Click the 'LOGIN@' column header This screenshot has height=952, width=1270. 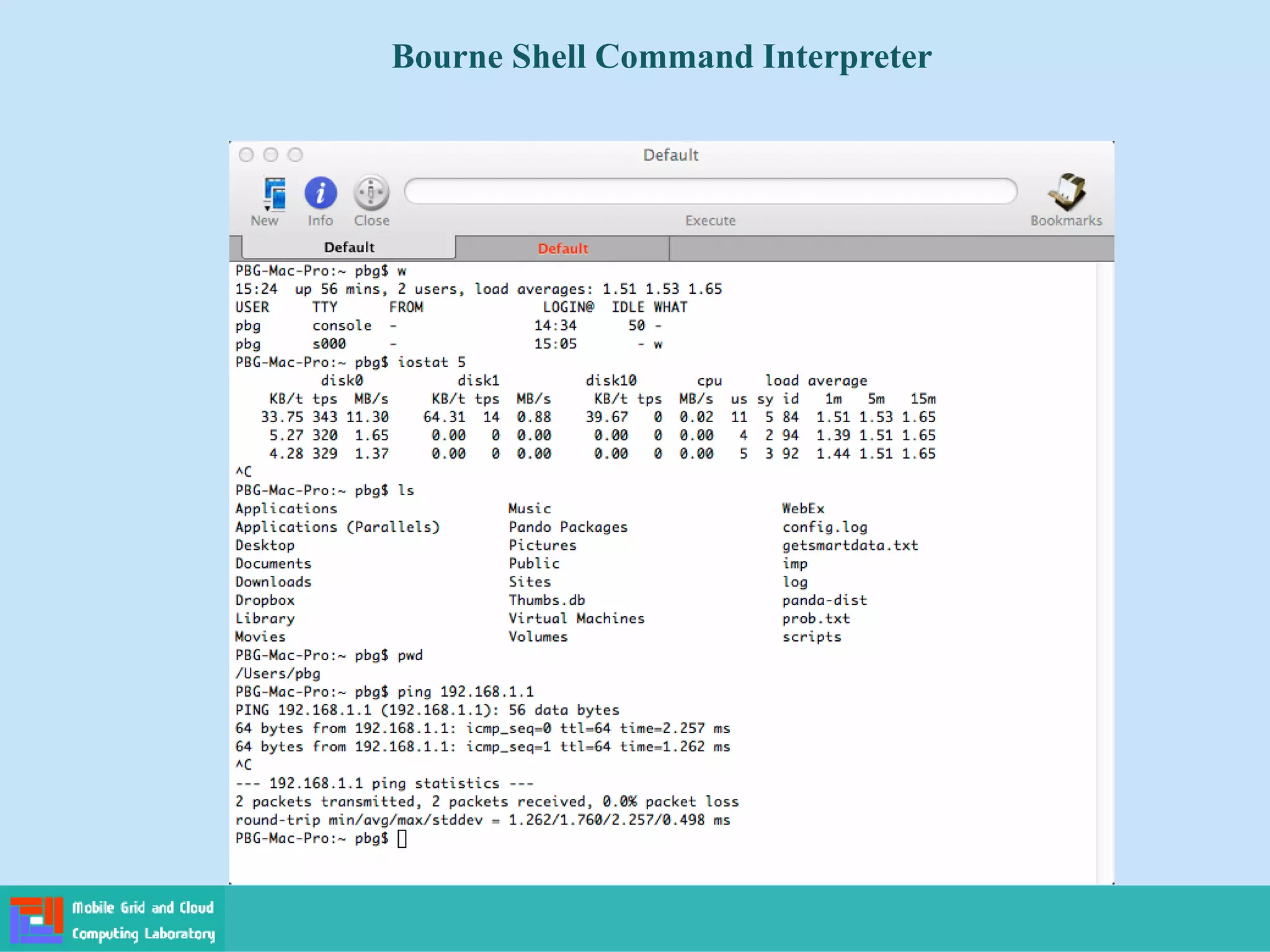[x=568, y=307]
